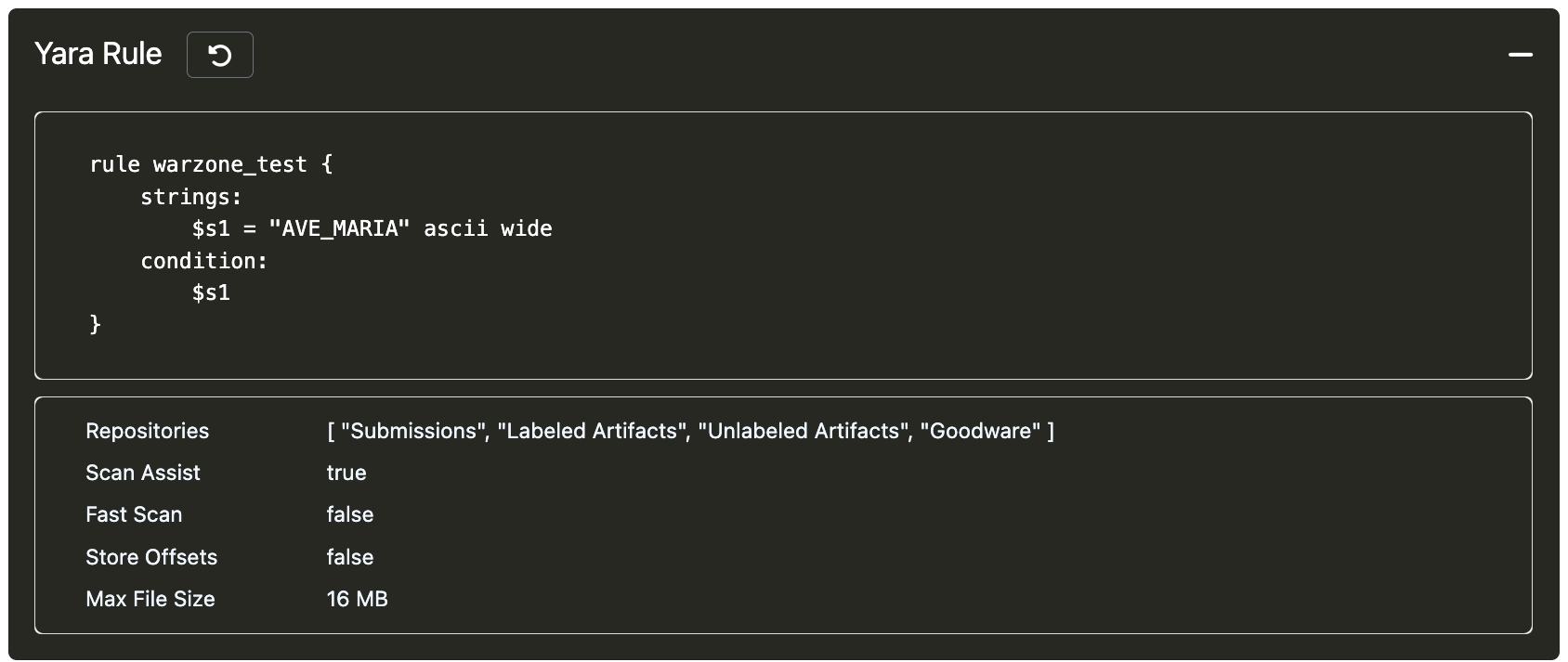
Task: Click the 16 MB file size value
Action: (357, 599)
